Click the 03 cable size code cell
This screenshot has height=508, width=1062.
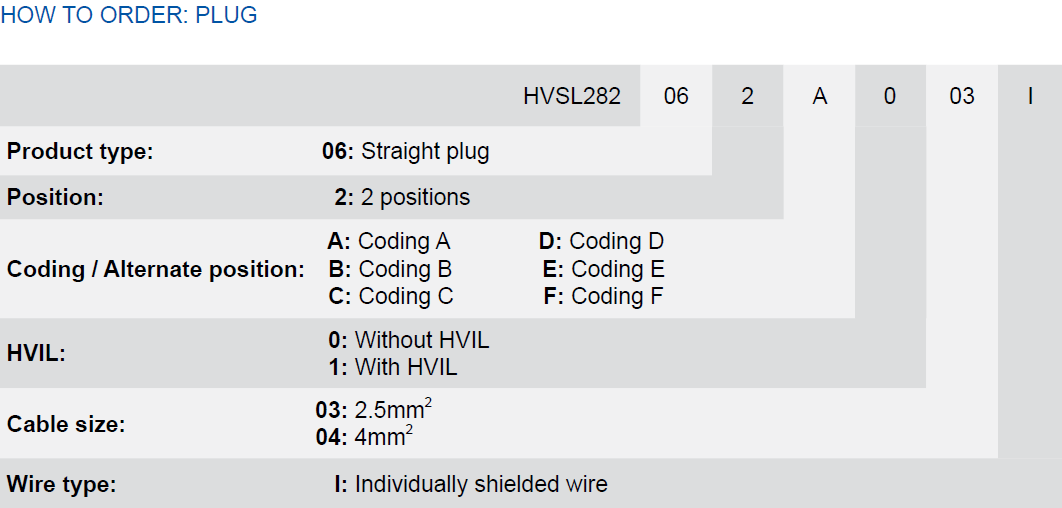point(961,96)
